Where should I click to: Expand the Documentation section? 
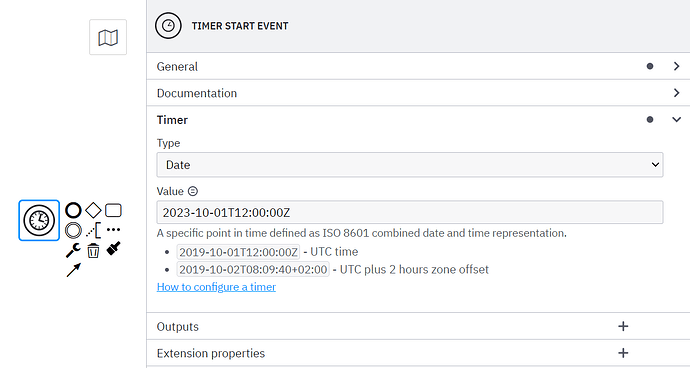[x=418, y=93]
